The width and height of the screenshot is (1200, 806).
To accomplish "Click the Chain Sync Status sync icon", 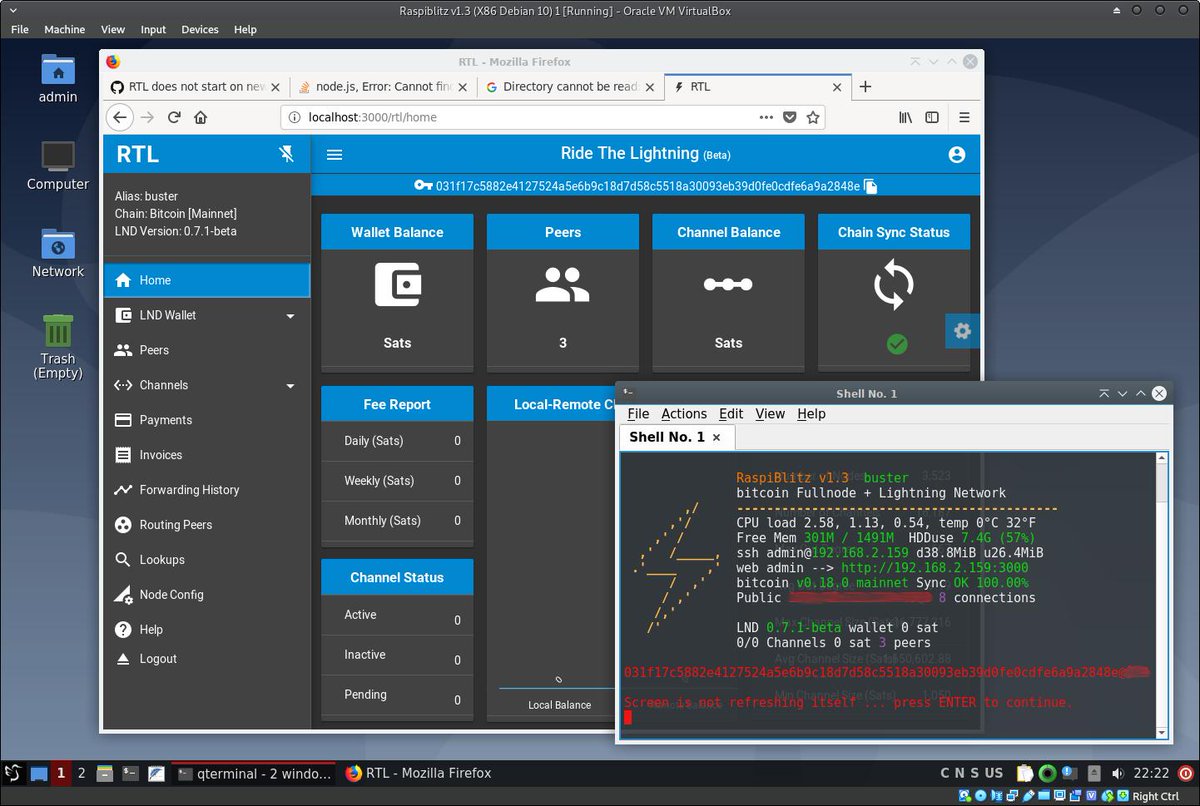I will click(893, 285).
